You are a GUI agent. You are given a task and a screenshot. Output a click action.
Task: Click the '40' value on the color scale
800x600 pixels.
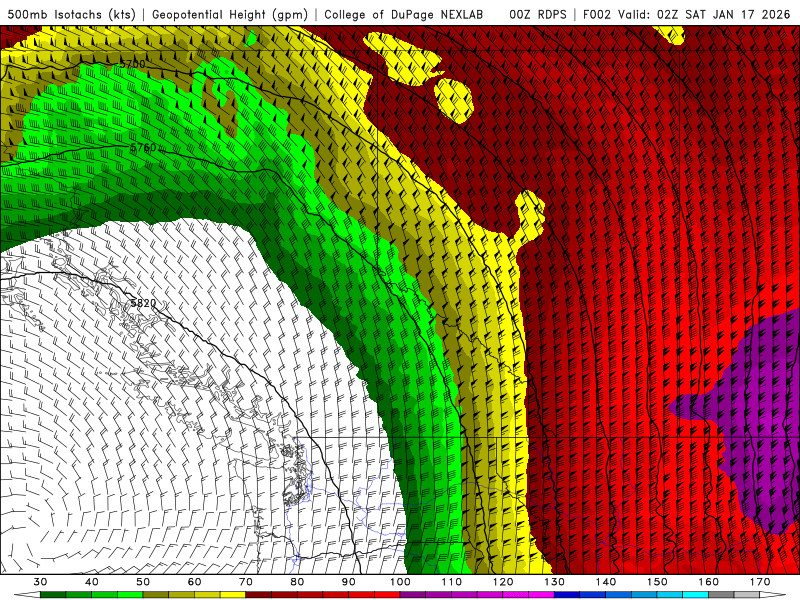coord(92,582)
